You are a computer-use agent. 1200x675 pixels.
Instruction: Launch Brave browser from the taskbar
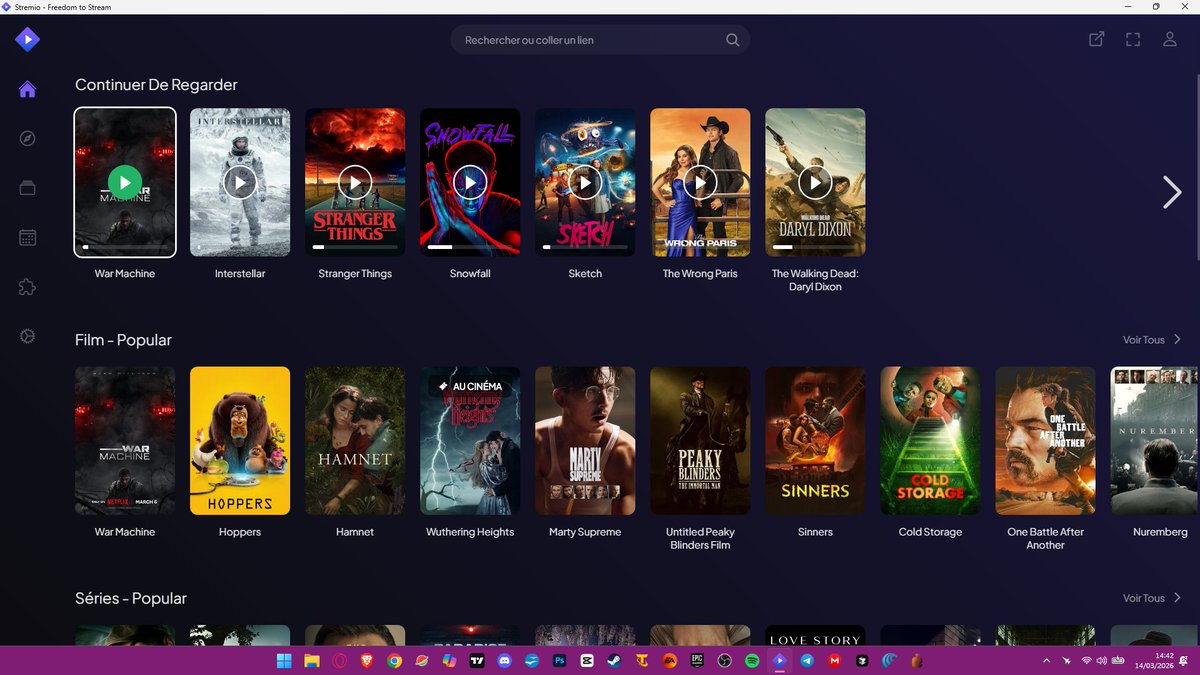pyautogui.click(x=367, y=660)
